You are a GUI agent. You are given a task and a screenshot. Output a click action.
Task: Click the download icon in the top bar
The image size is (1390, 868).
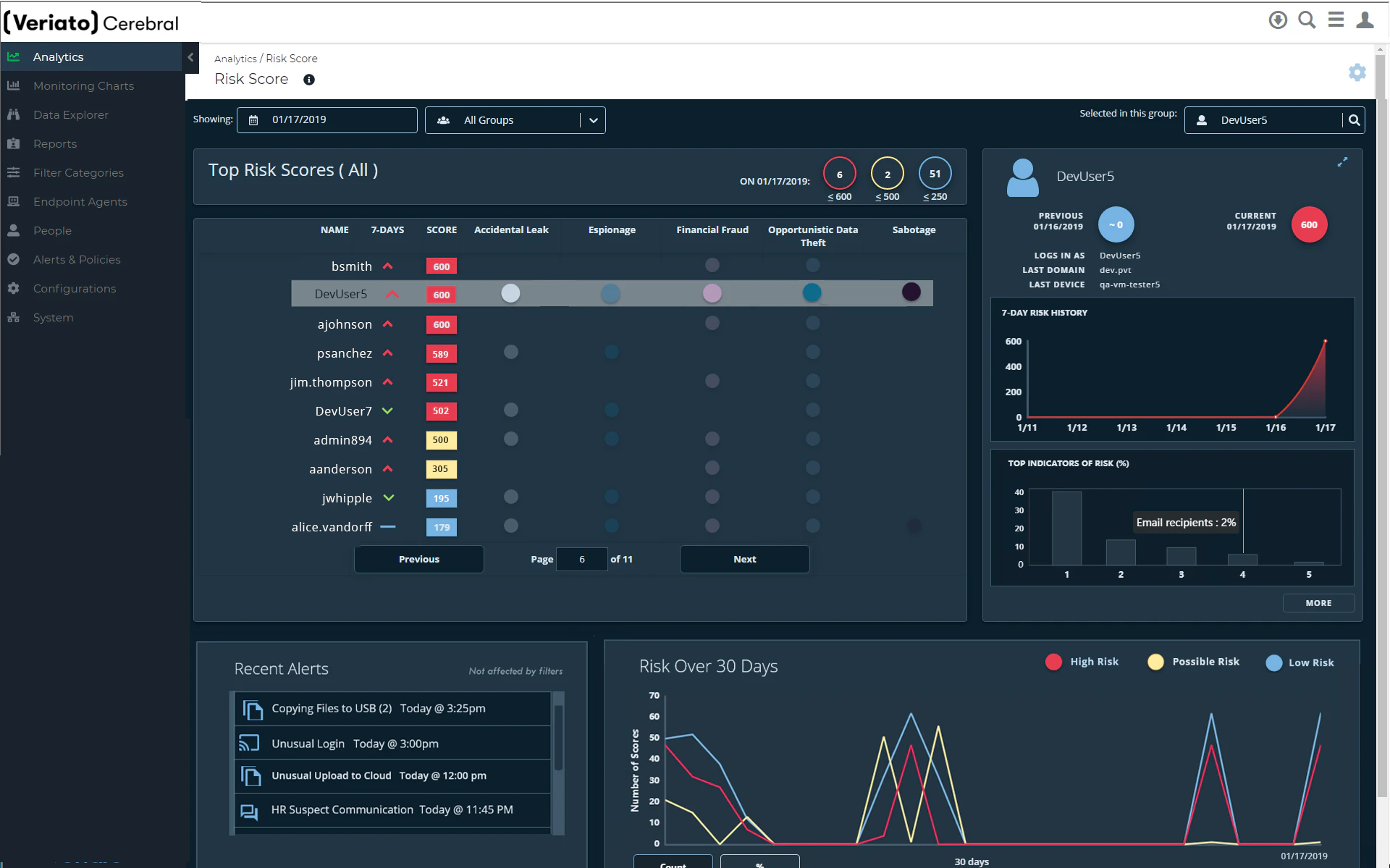click(x=1277, y=20)
